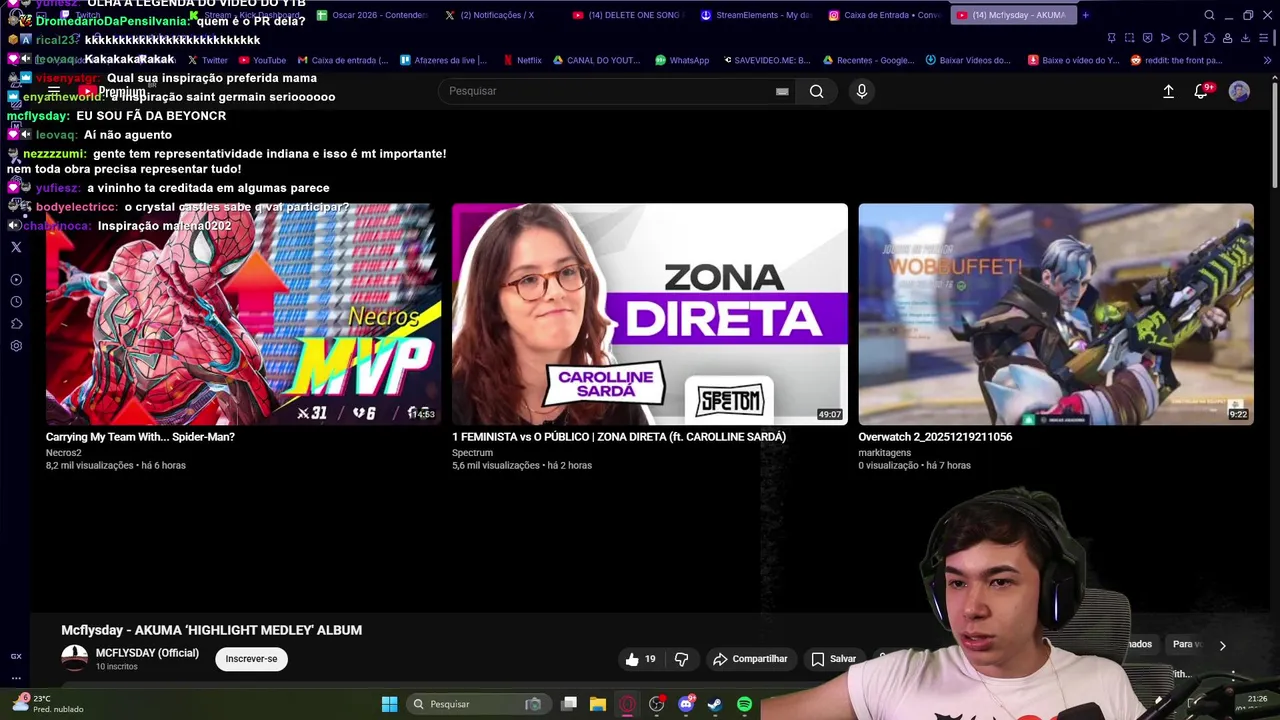Open Spotify from the taskbar
Viewport: 1280px width, 720px height.
click(744, 704)
